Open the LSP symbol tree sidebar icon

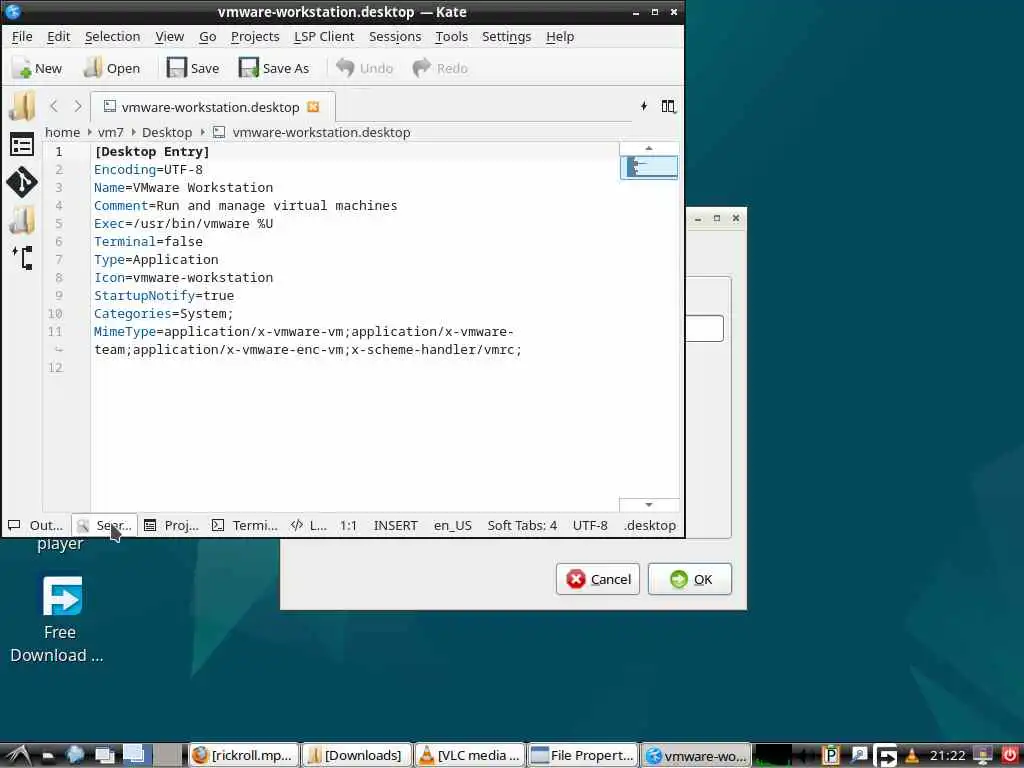[22, 257]
